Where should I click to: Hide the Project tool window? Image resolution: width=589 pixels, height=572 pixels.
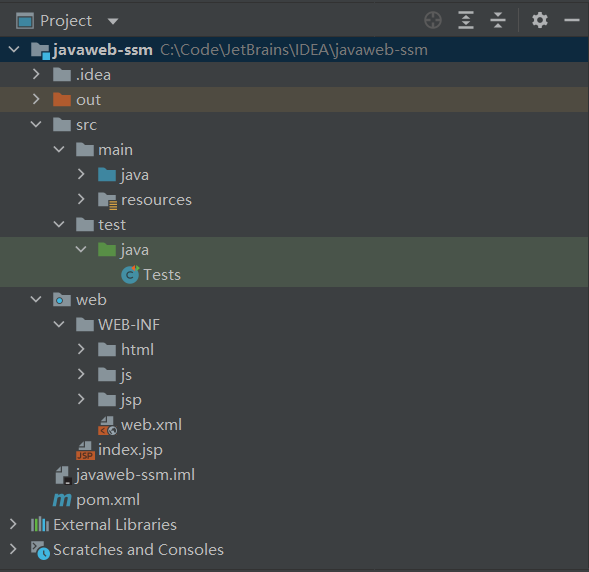[x=572, y=20]
